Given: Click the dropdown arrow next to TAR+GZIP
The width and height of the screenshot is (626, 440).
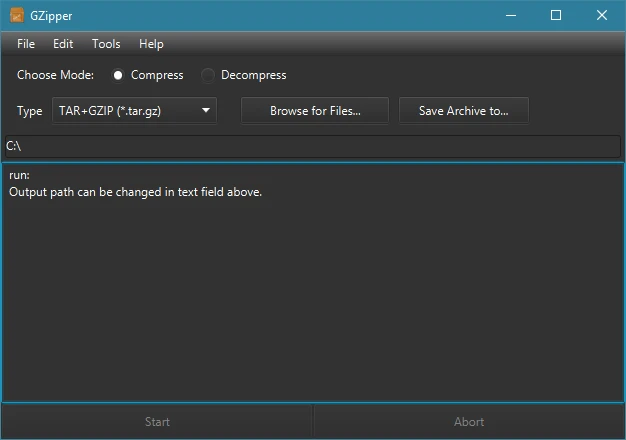Looking at the screenshot, I should tap(206, 110).
